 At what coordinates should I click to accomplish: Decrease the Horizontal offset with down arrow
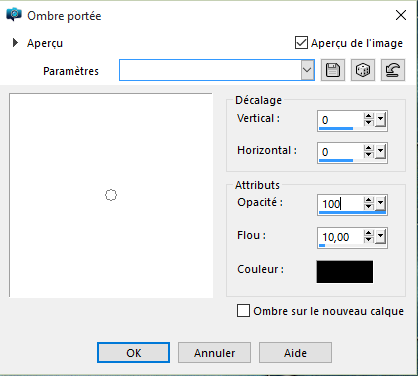click(368, 155)
